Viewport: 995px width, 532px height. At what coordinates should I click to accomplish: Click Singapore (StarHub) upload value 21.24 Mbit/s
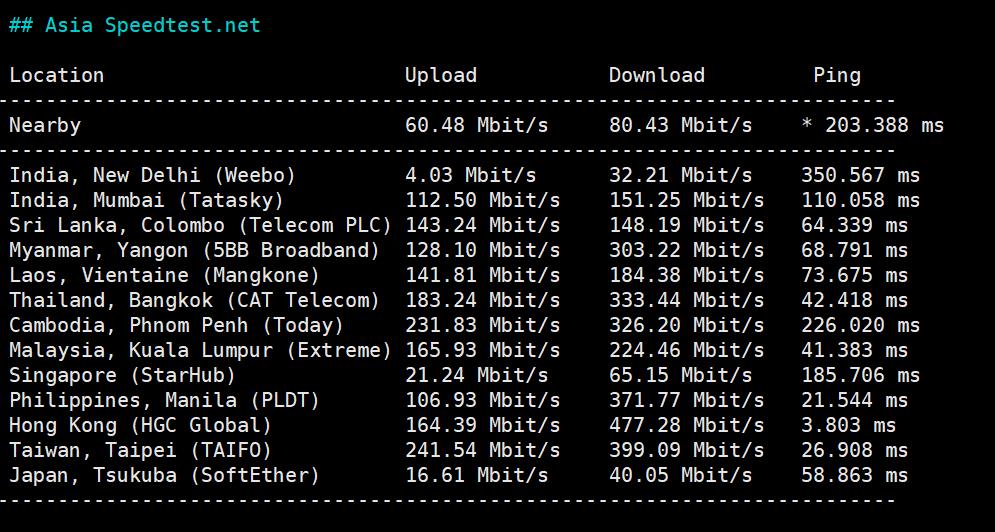point(476,375)
